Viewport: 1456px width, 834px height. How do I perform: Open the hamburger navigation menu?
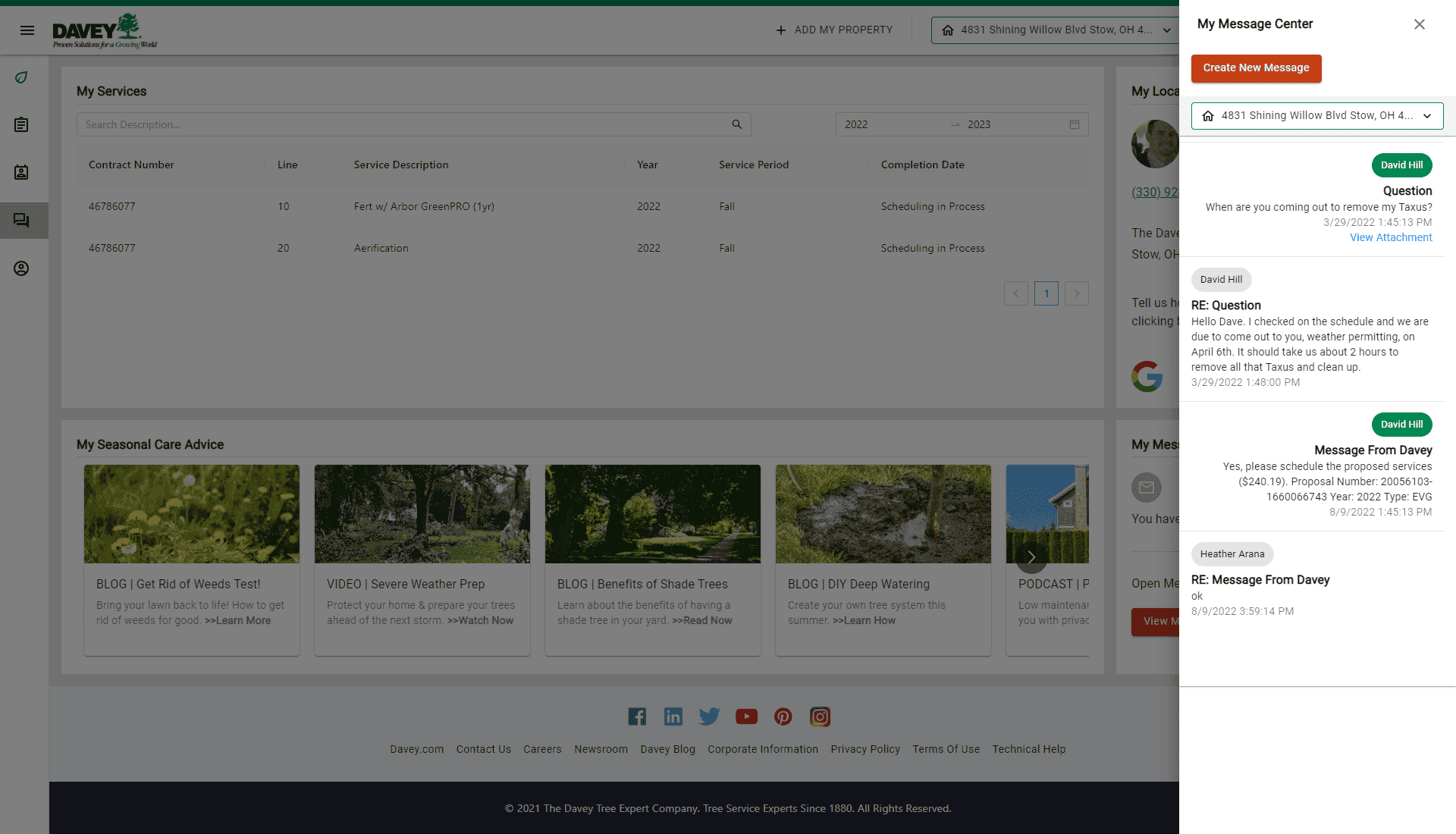pyautogui.click(x=27, y=30)
